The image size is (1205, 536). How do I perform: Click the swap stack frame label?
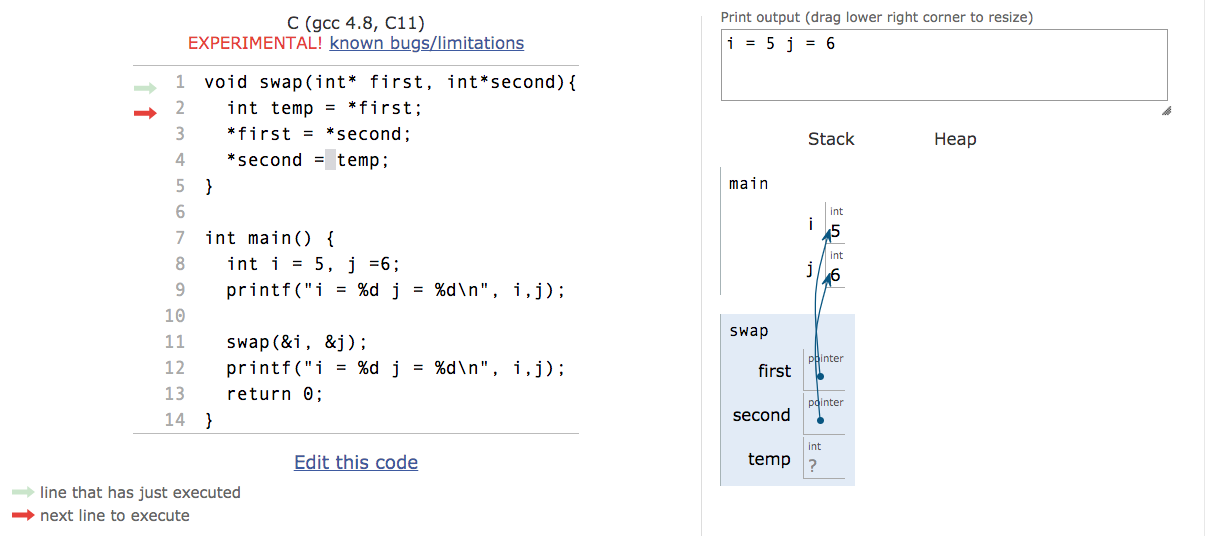(749, 331)
